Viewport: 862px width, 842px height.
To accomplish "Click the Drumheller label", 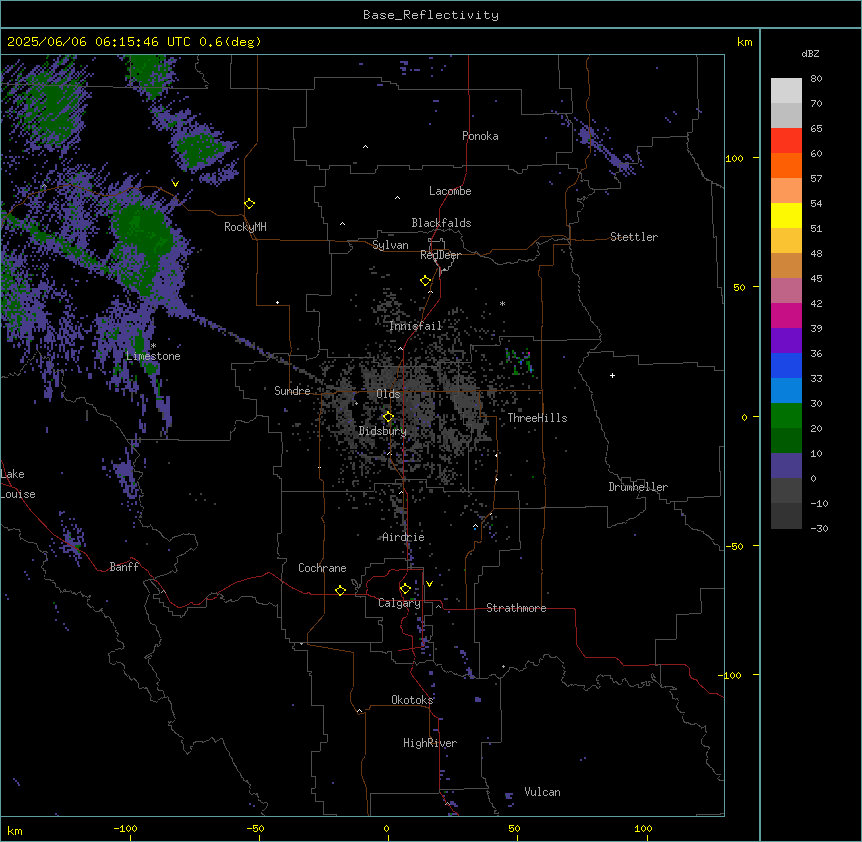I will pos(638,487).
